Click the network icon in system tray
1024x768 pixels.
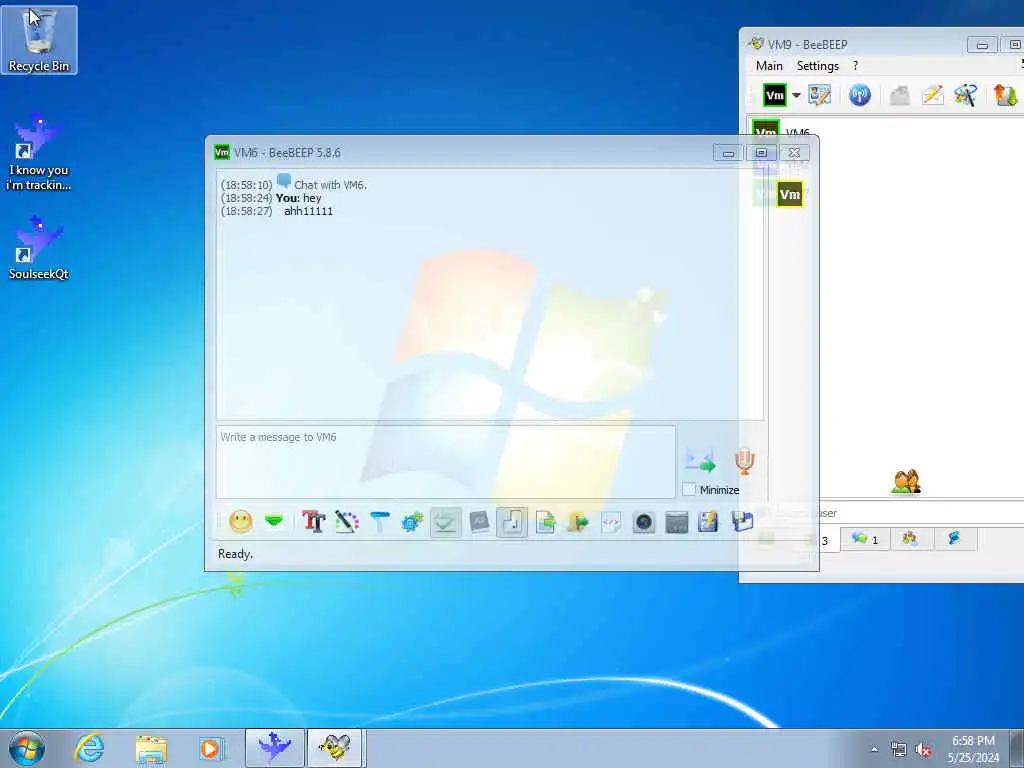[x=899, y=750]
